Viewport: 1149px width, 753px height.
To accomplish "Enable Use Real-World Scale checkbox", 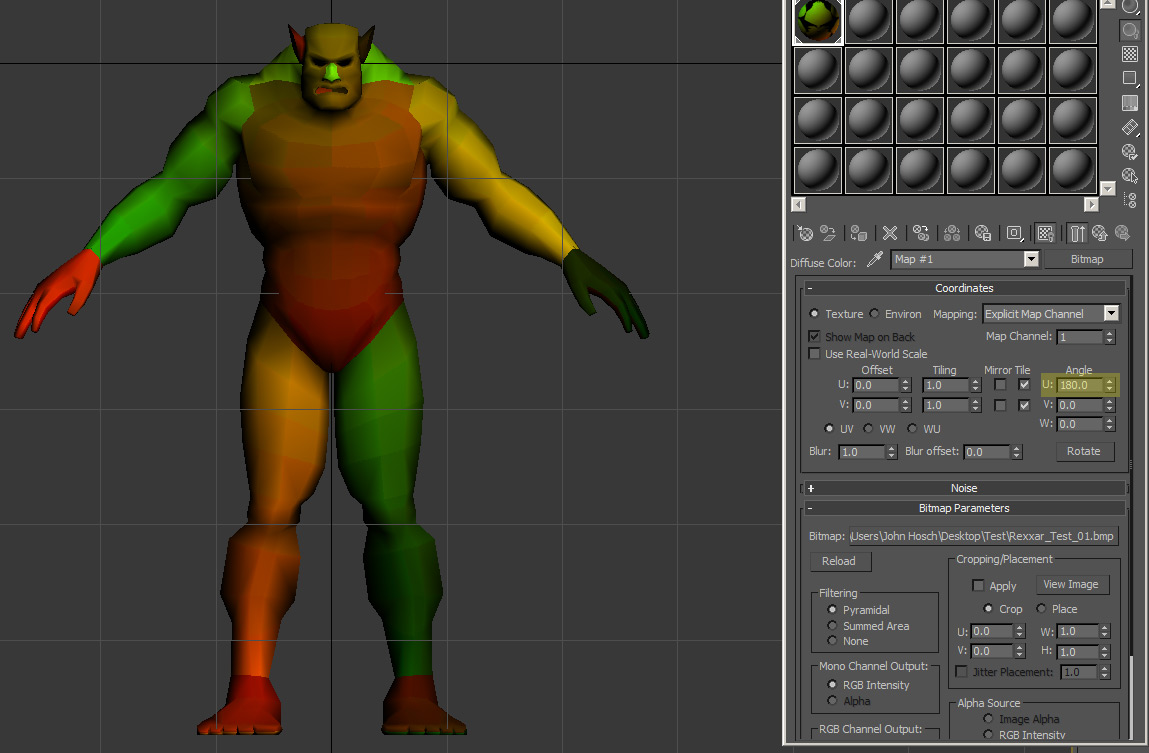I will pos(814,354).
